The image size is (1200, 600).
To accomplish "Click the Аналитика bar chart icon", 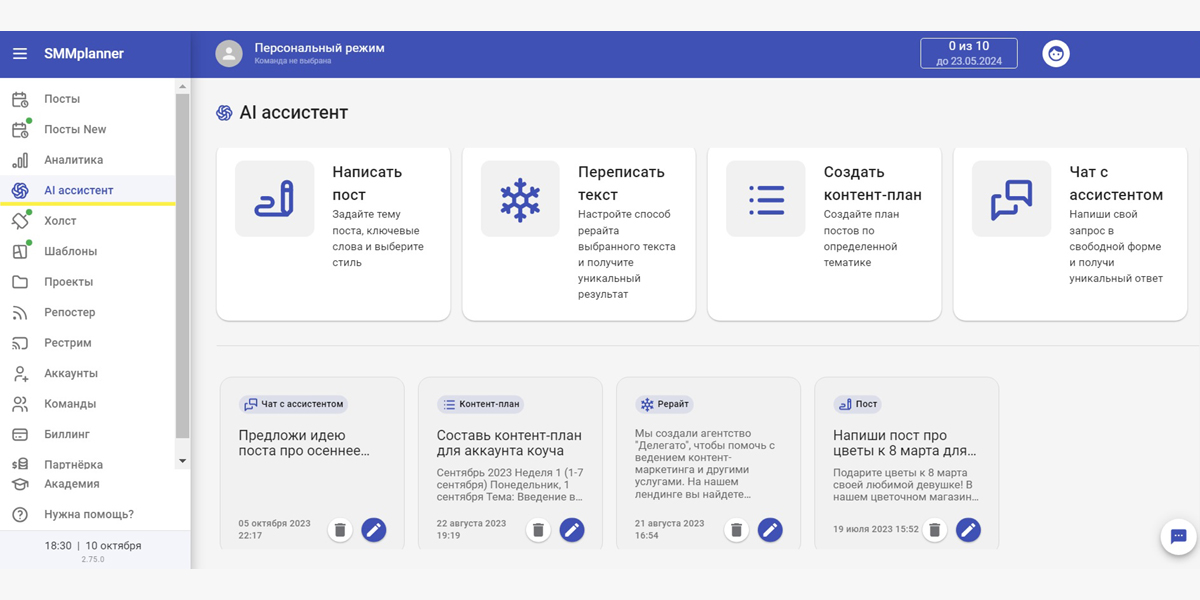I will [20, 160].
